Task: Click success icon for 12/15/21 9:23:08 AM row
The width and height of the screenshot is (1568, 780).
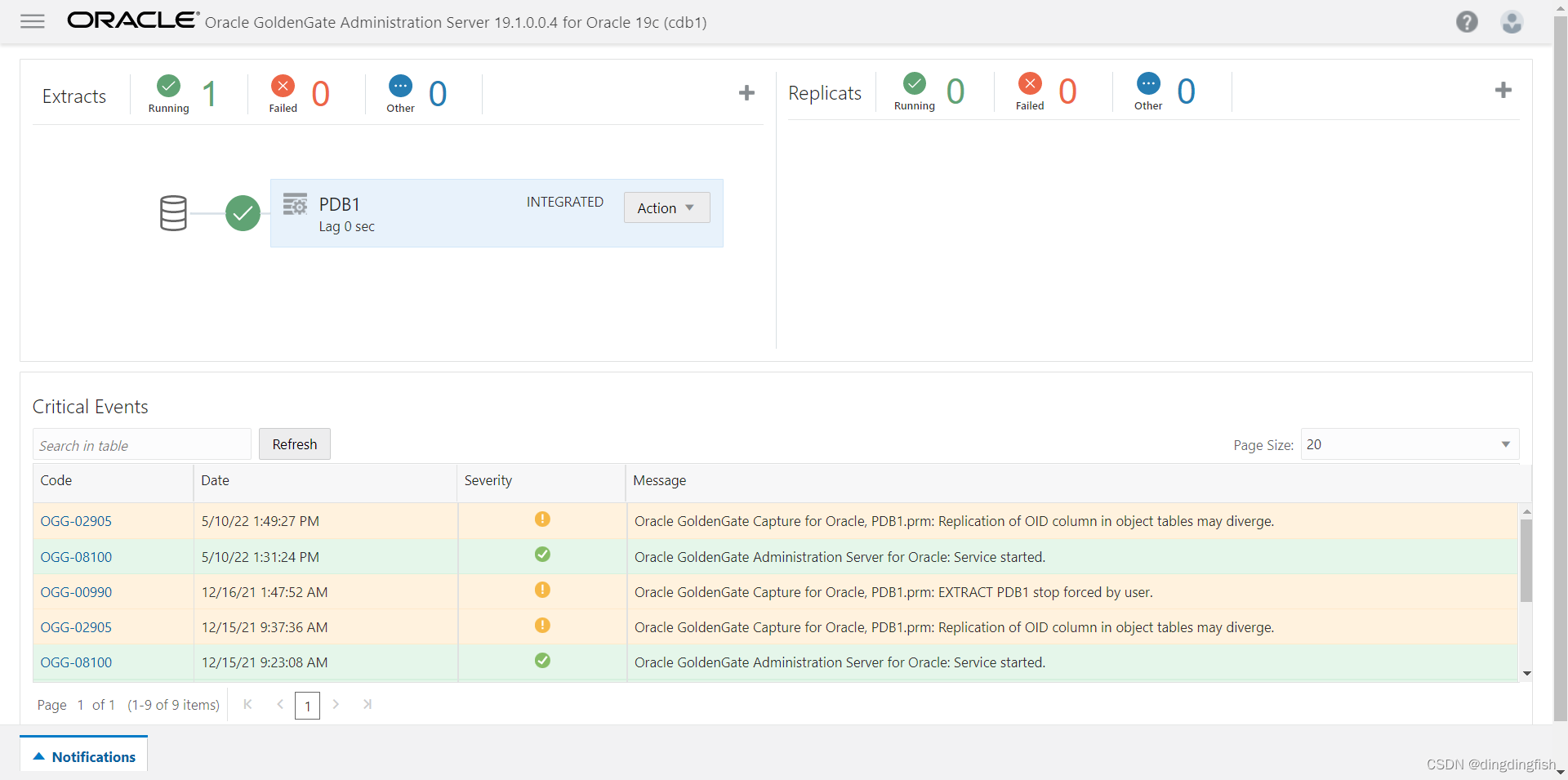Action: click(x=542, y=660)
